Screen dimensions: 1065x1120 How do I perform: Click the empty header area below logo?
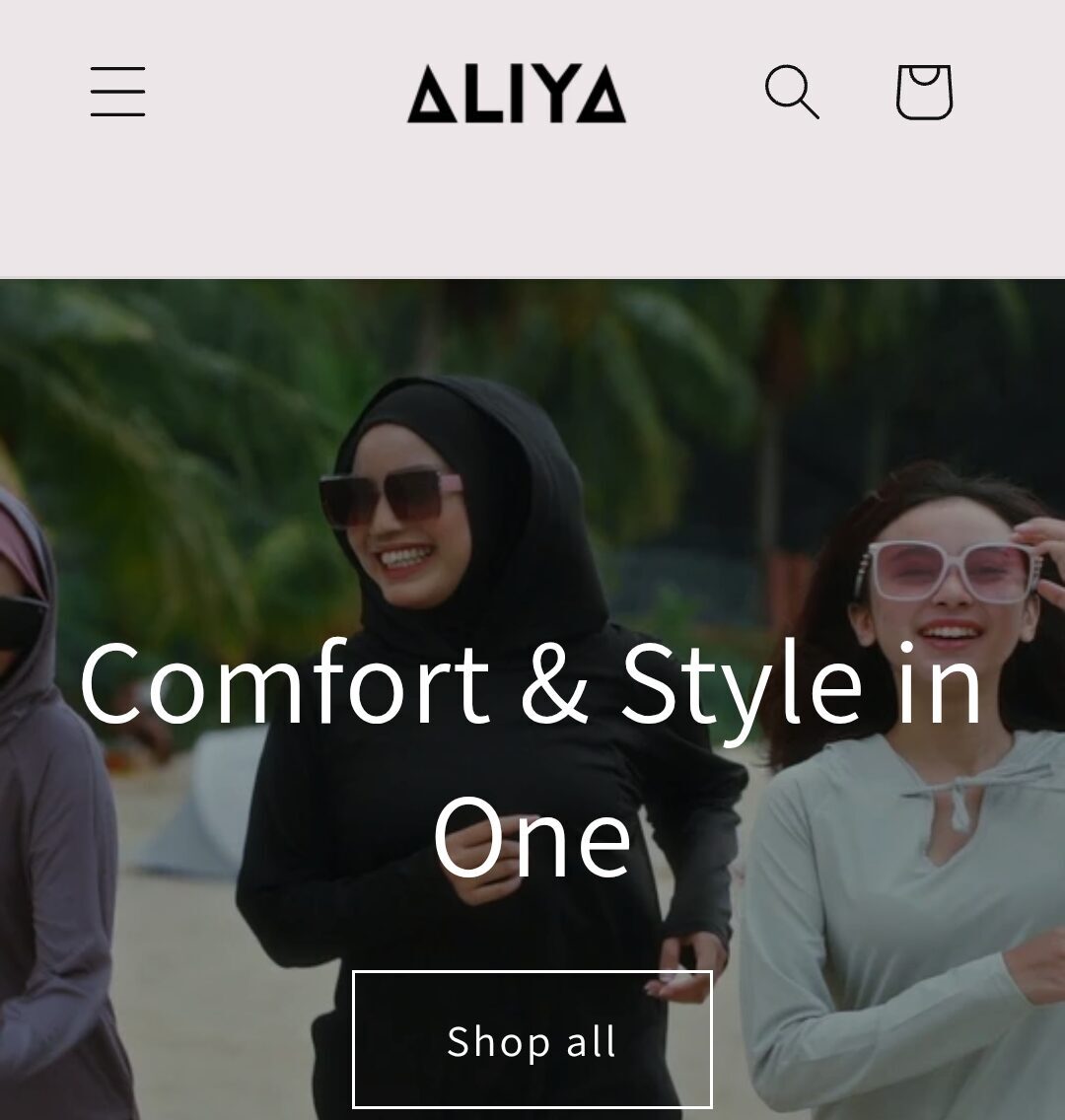pyautogui.click(x=532, y=207)
